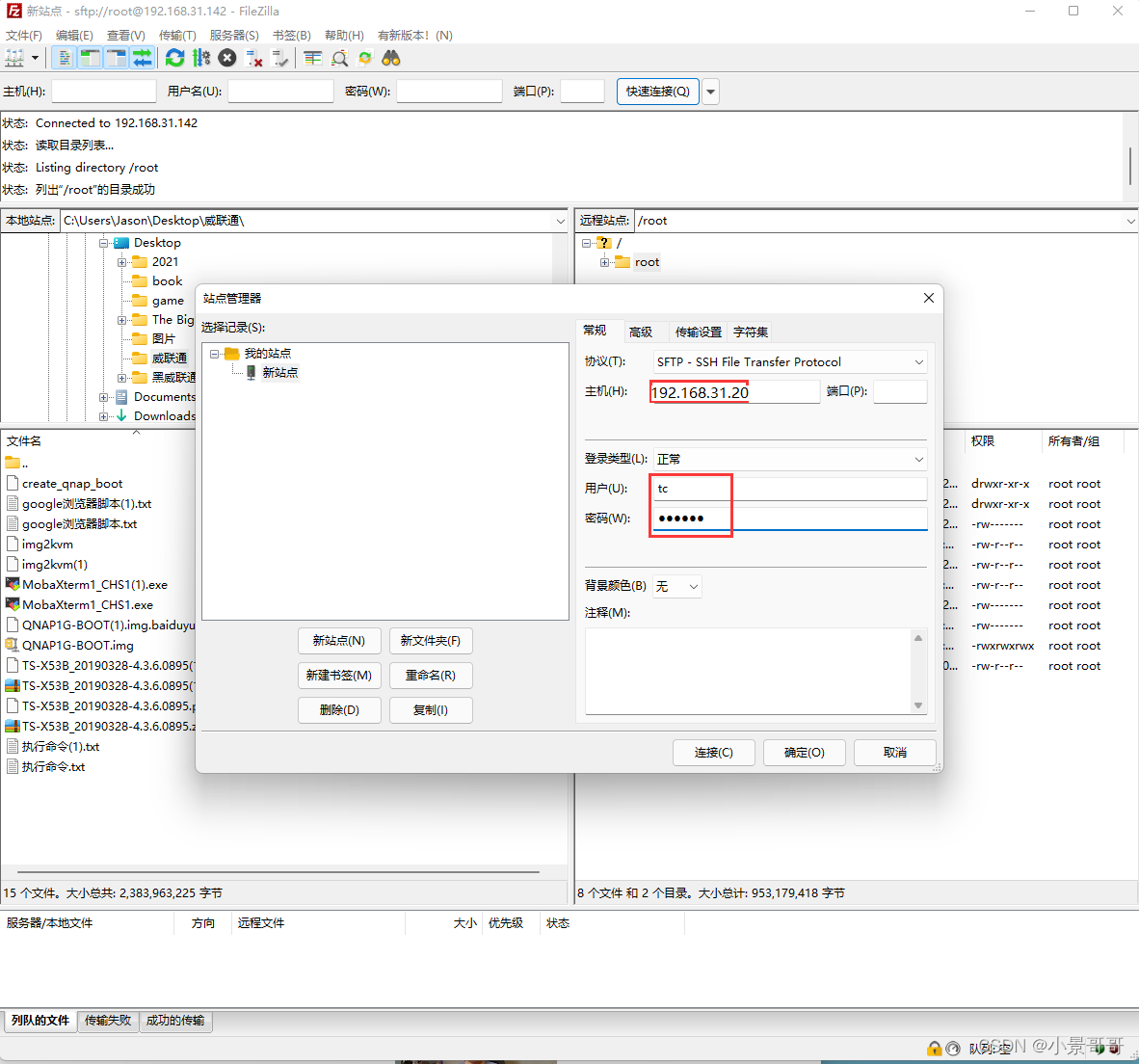
Task: Switch to the 传输失败 queue tab
Action: pyautogui.click(x=108, y=1021)
